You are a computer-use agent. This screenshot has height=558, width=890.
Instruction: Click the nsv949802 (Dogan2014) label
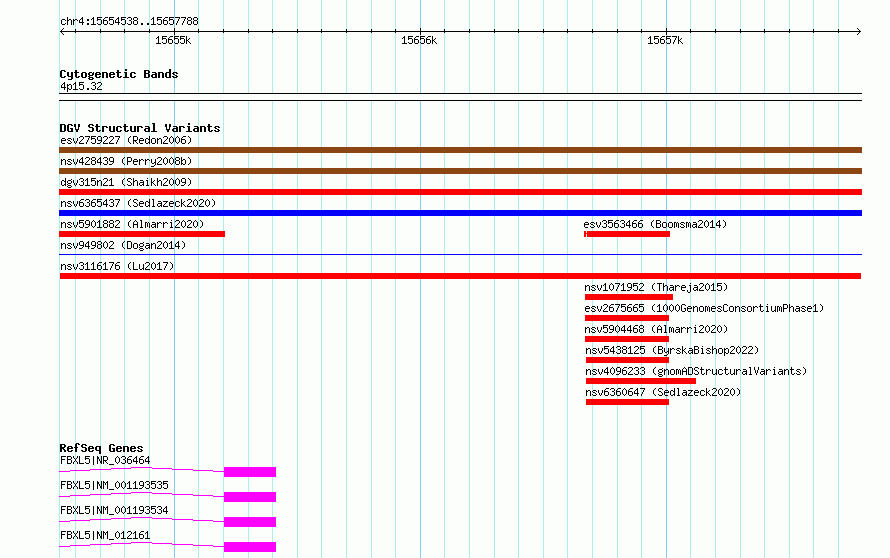pos(123,245)
